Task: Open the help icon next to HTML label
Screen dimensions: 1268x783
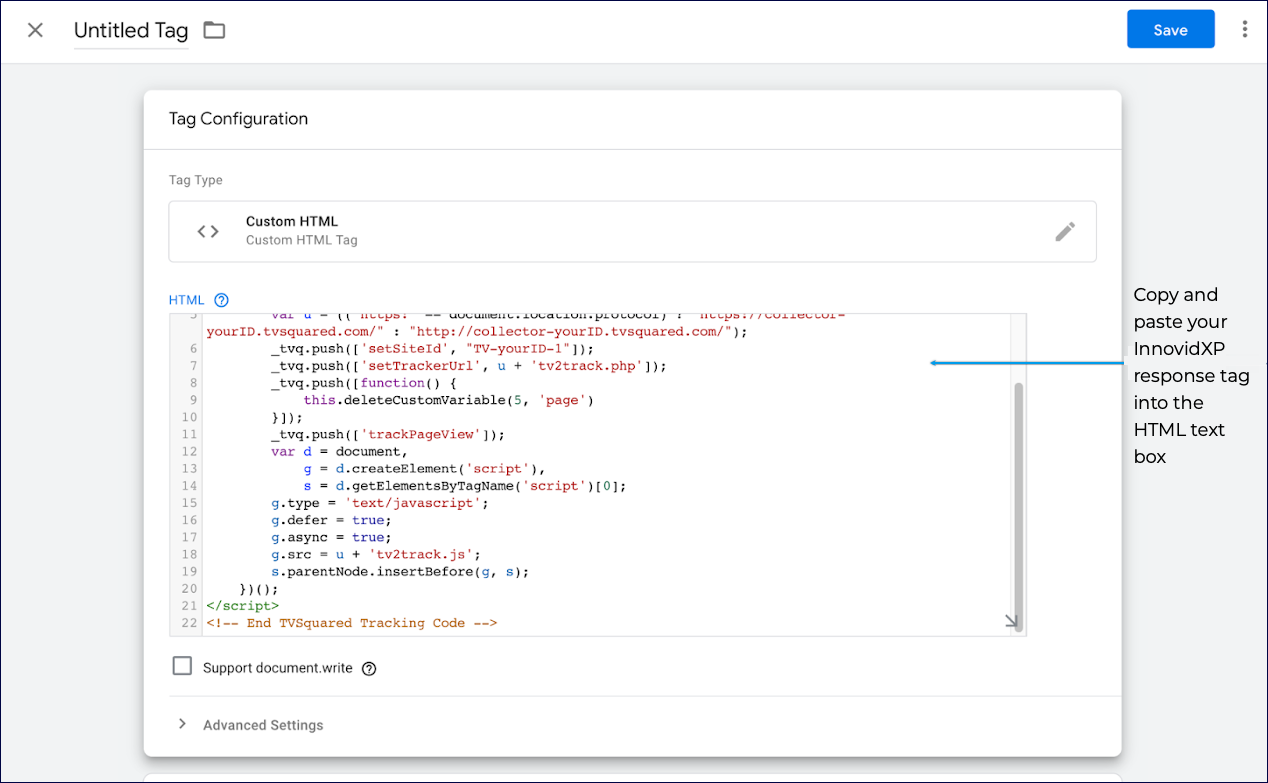Action: coord(222,300)
